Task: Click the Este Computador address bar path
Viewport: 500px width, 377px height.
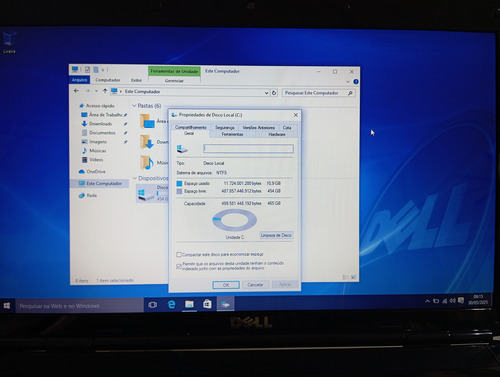Action: coord(142,91)
